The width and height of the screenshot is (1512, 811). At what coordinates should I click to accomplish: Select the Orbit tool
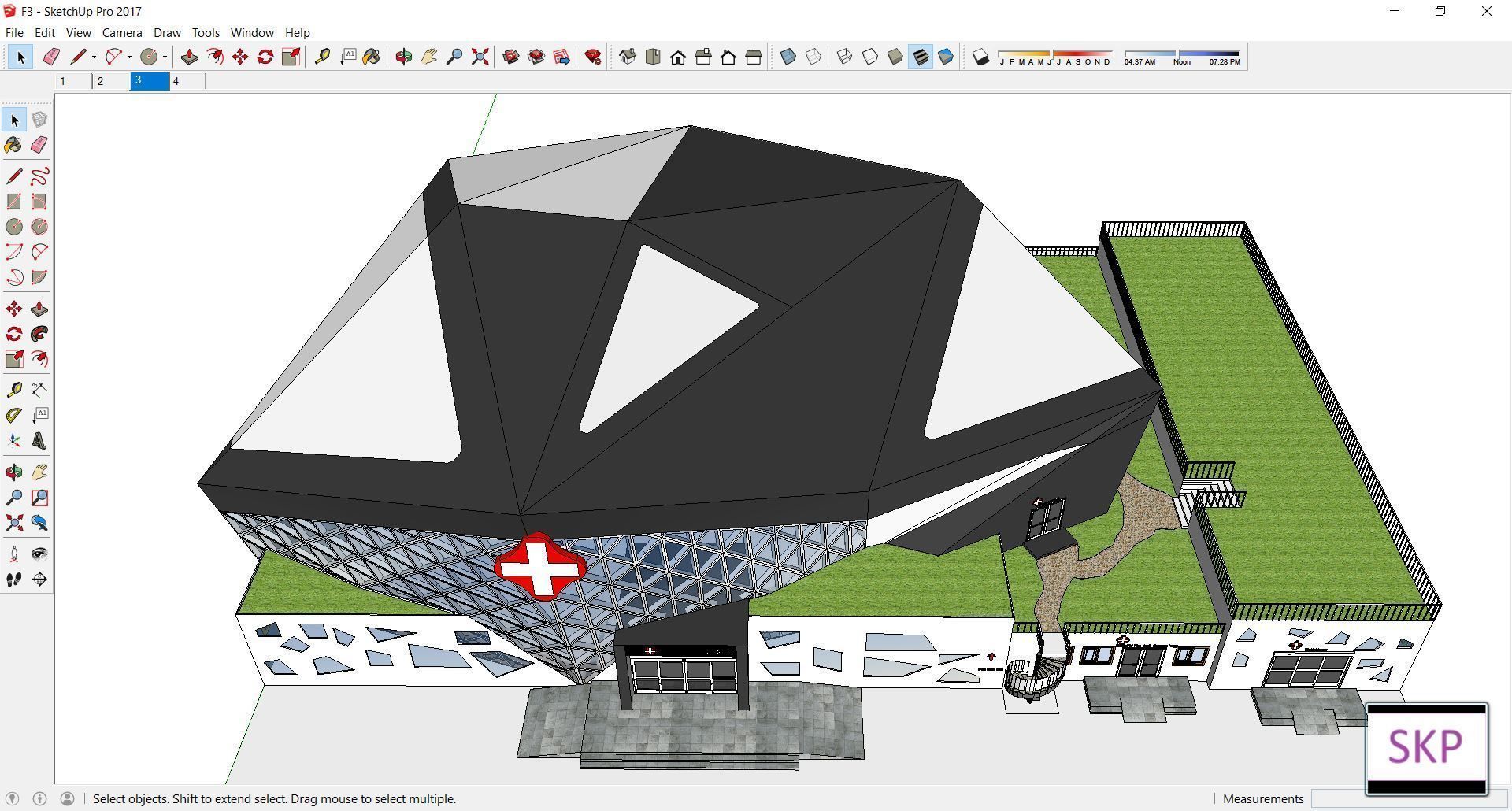pos(404,57)
